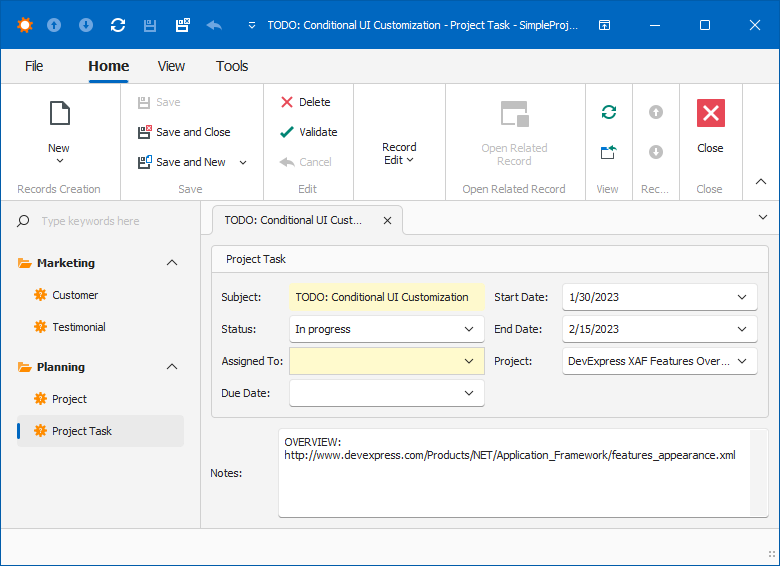
Task: Click the navigation search magnifier icon
Action: [23, 221]
